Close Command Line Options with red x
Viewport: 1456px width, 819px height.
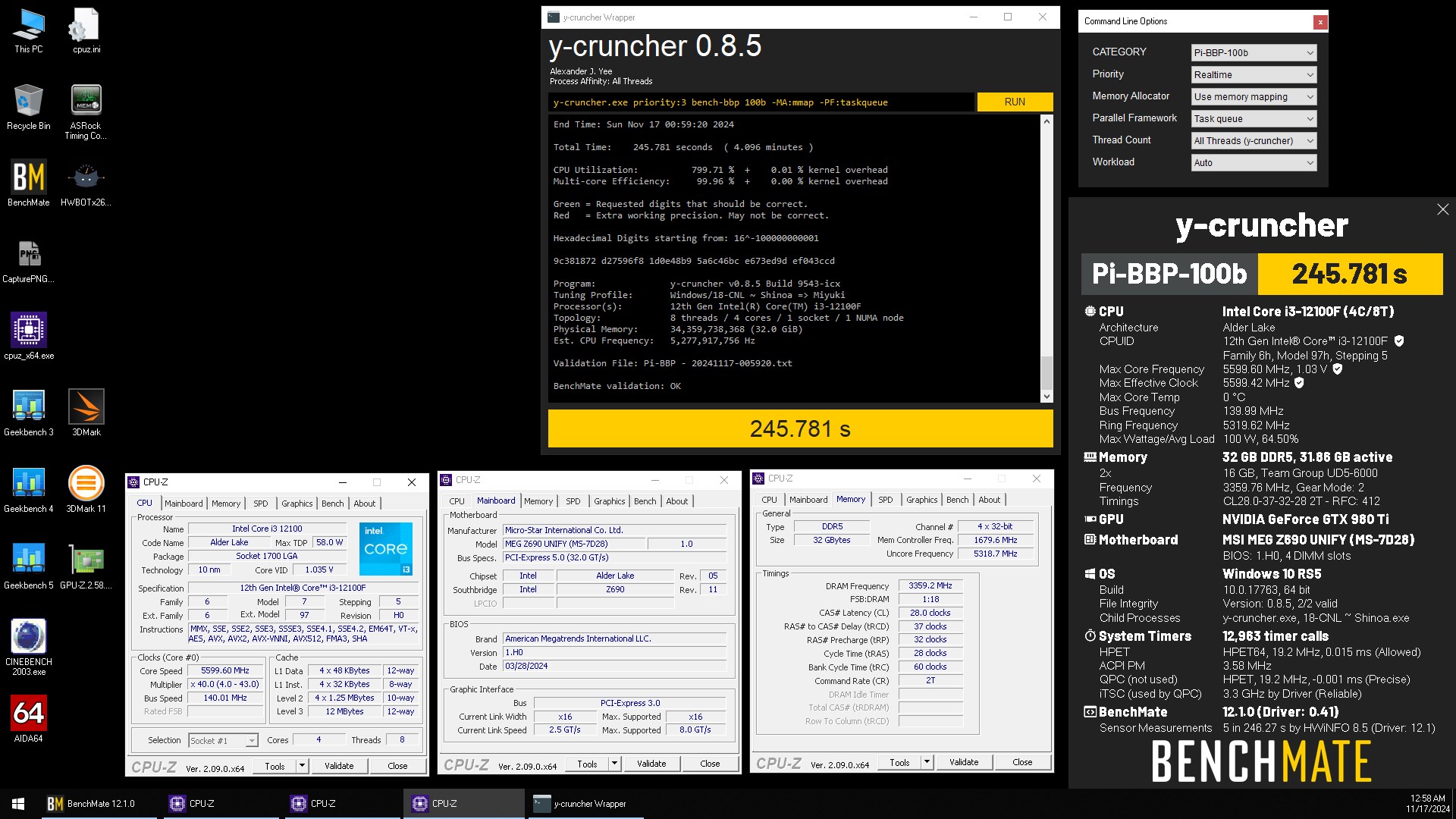coord(1320,22)
